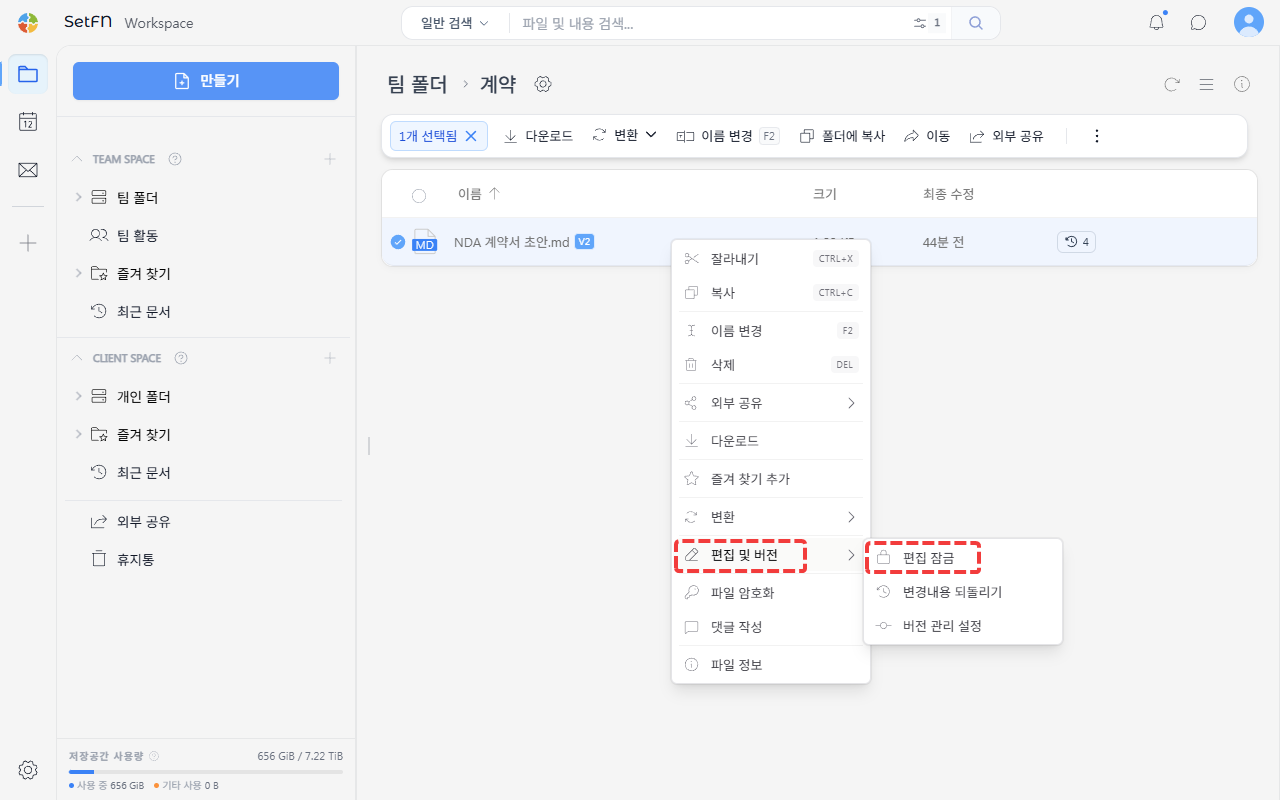Click the MD file type icon
Screen dimensions: 1280x800
pyautogui.click(x=425, y=241)
